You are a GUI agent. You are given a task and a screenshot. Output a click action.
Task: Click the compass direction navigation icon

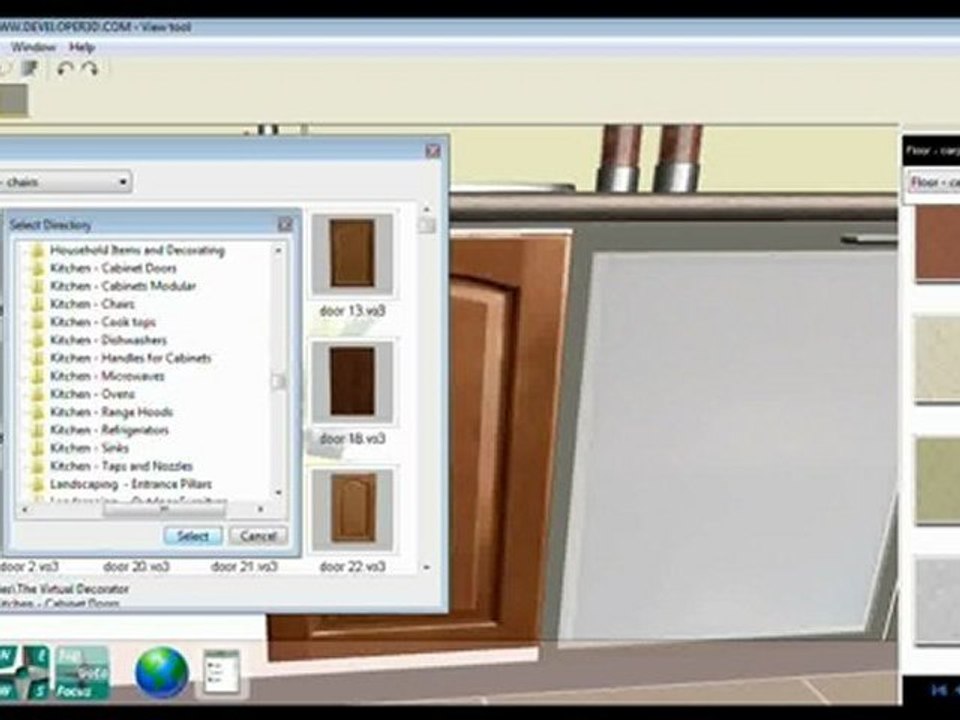(x=23, y=673)
